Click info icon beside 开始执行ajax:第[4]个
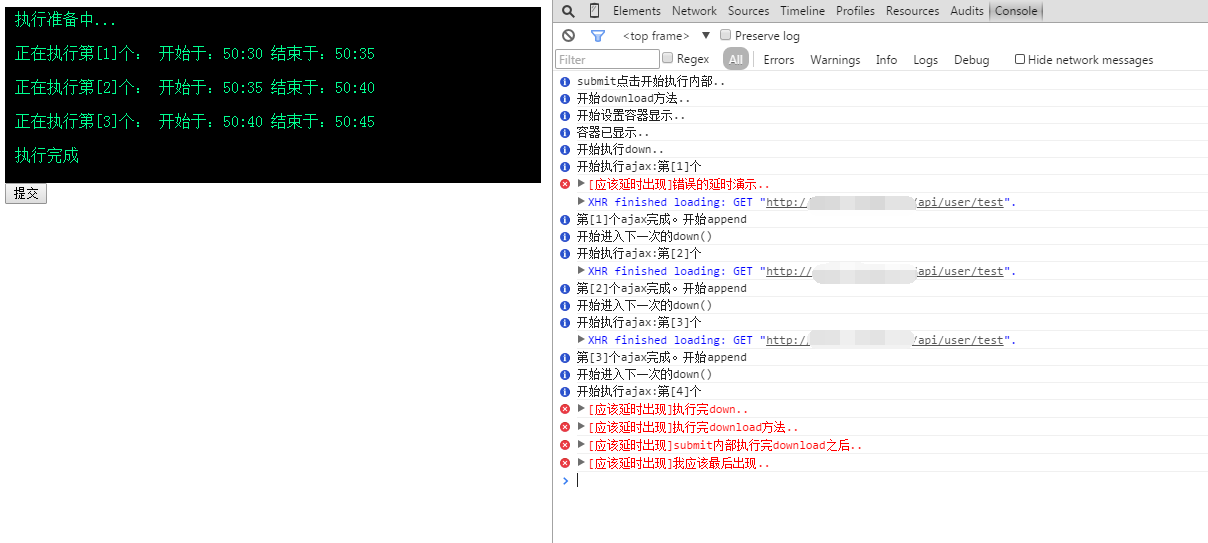 (565, 391)
